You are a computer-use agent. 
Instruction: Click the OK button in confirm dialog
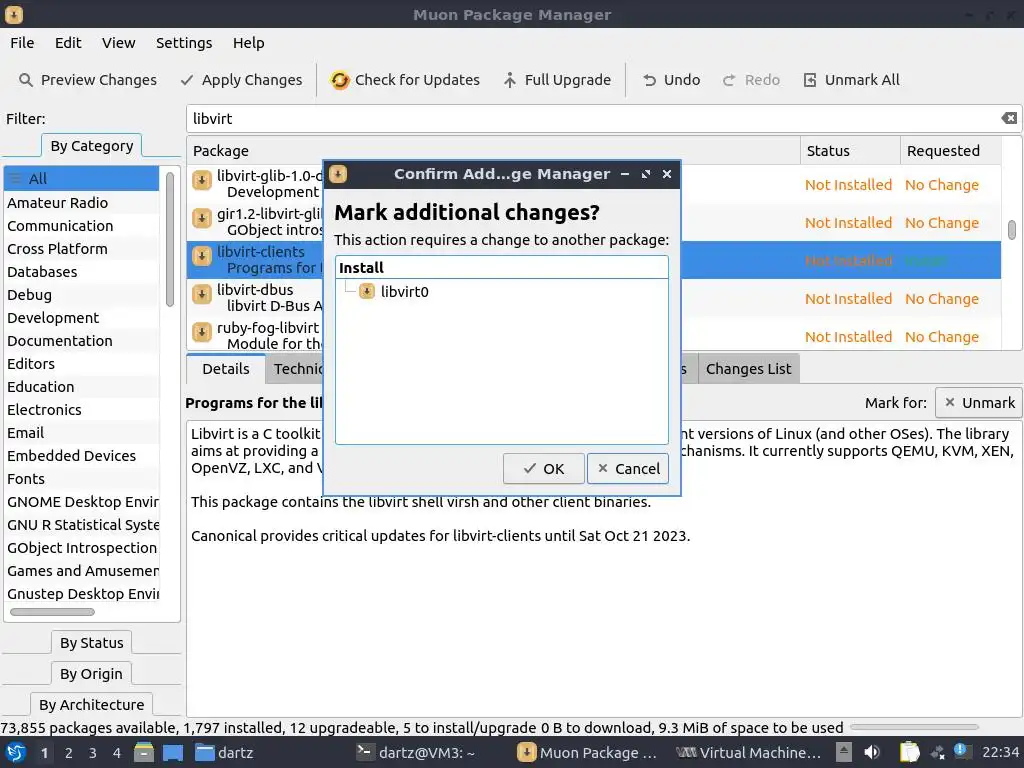tap(543, 468)
